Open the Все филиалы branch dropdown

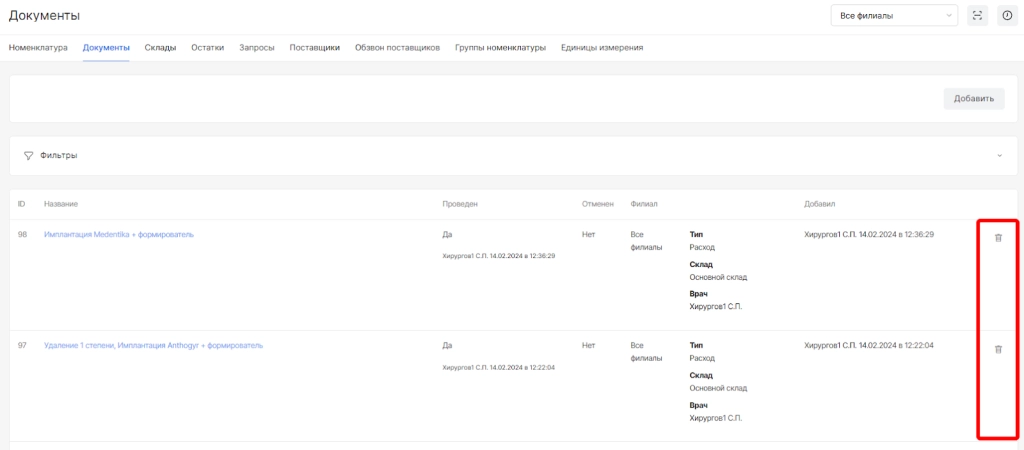coord(894,15)
